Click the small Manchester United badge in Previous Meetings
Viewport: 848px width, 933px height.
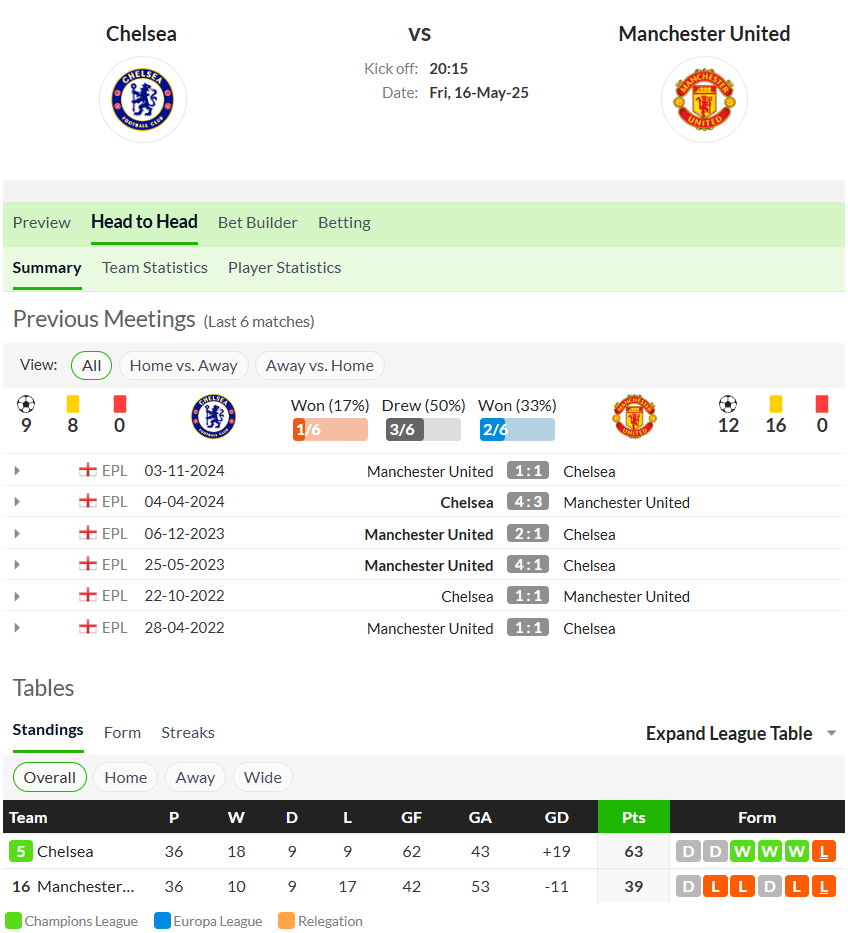(634, 417)
